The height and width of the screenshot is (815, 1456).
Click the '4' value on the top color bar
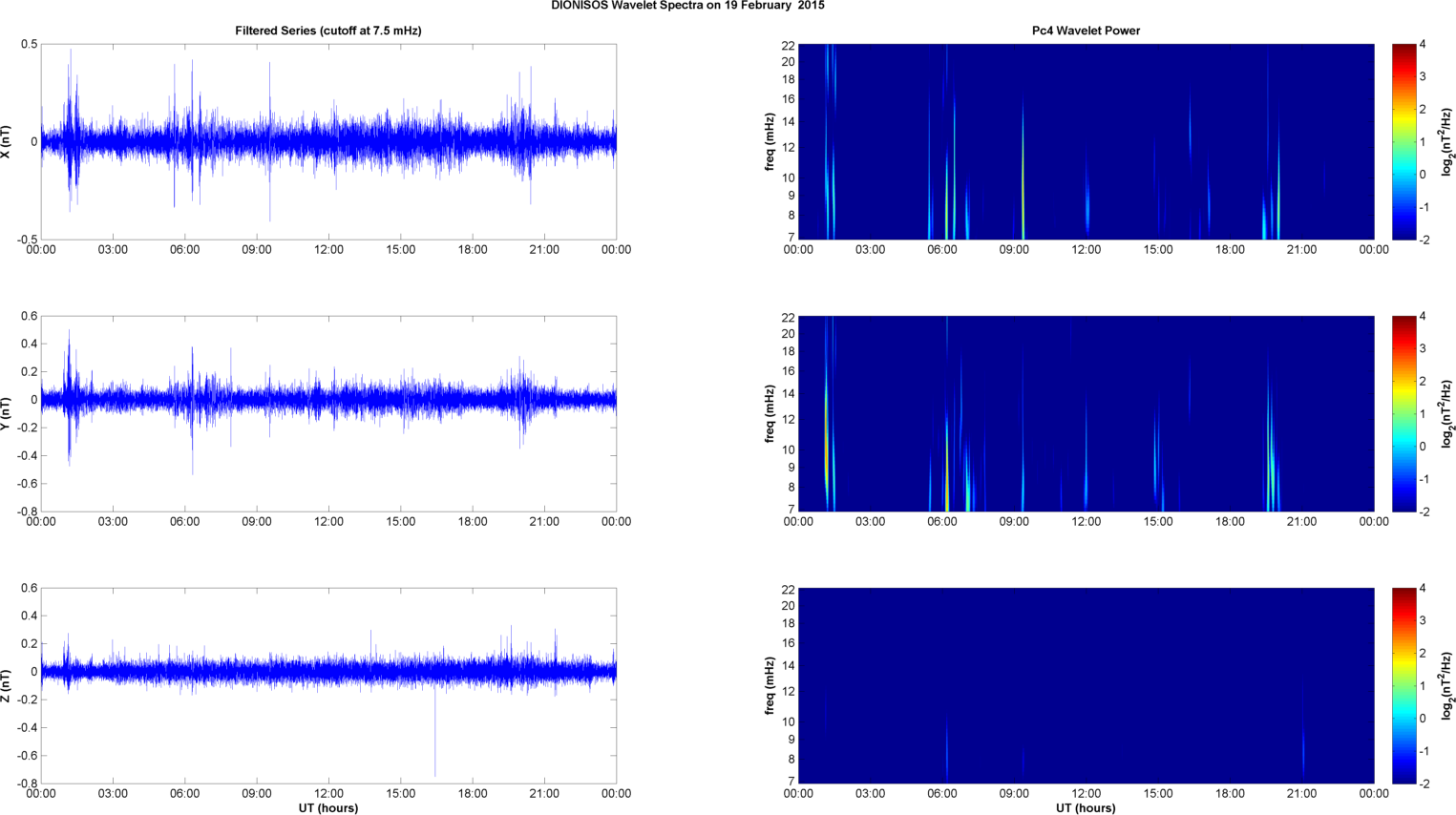tap(1423, 45)
